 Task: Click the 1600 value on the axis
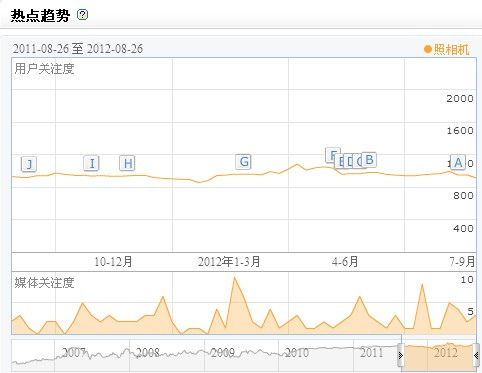click(x=460, y=130)
